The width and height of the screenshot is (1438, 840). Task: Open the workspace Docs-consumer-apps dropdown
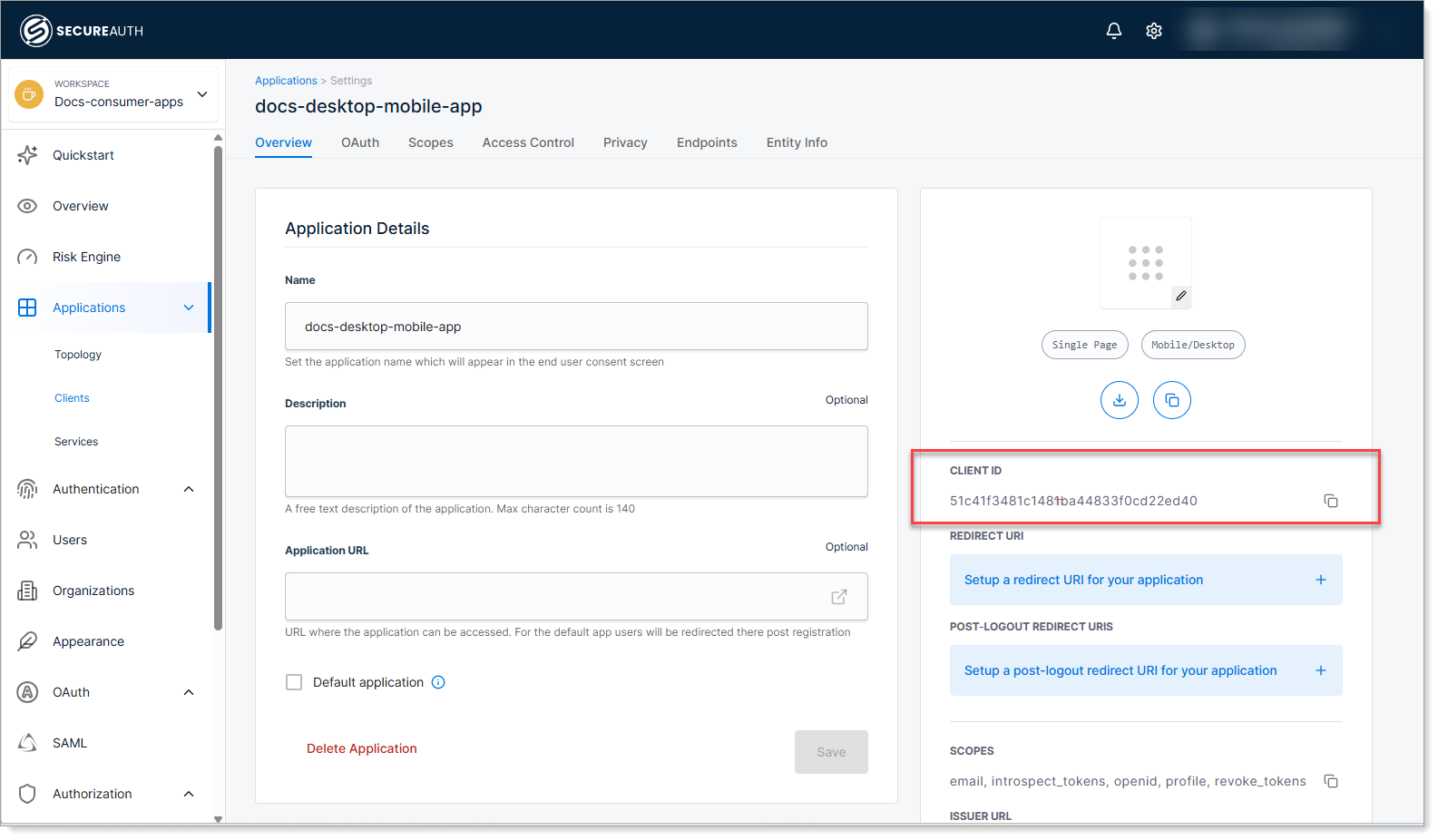pos(202,94)
